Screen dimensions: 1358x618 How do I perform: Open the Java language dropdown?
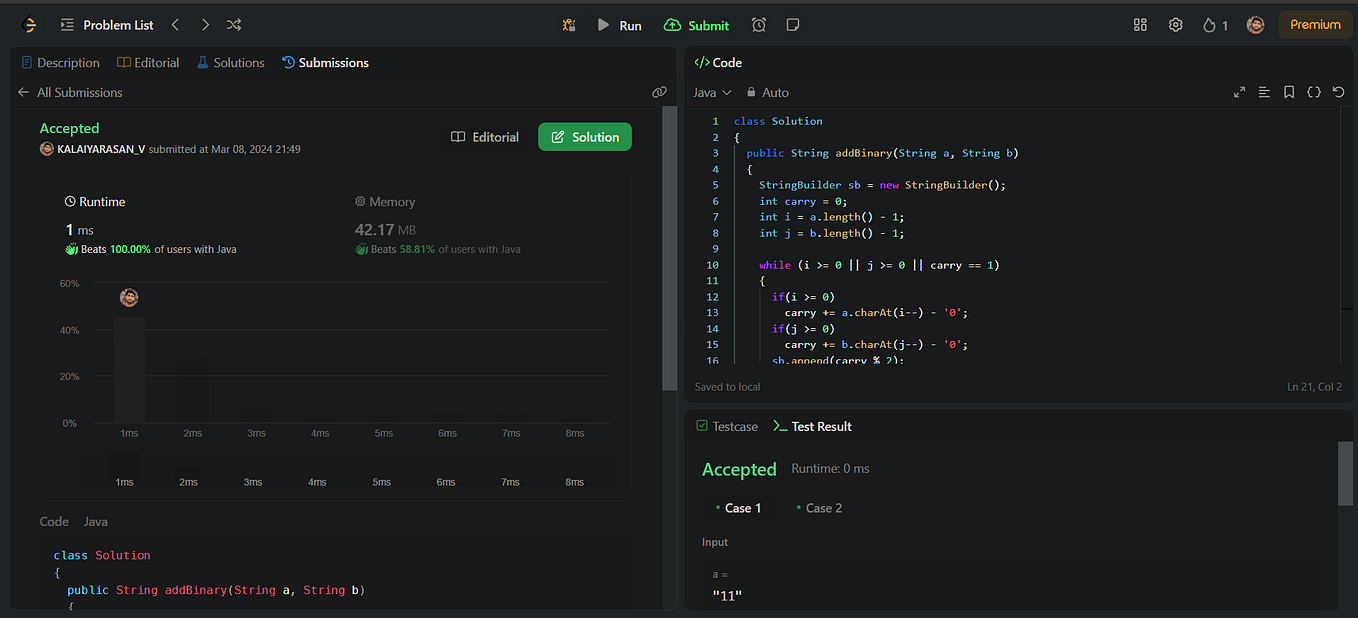[x=713, y=92]
